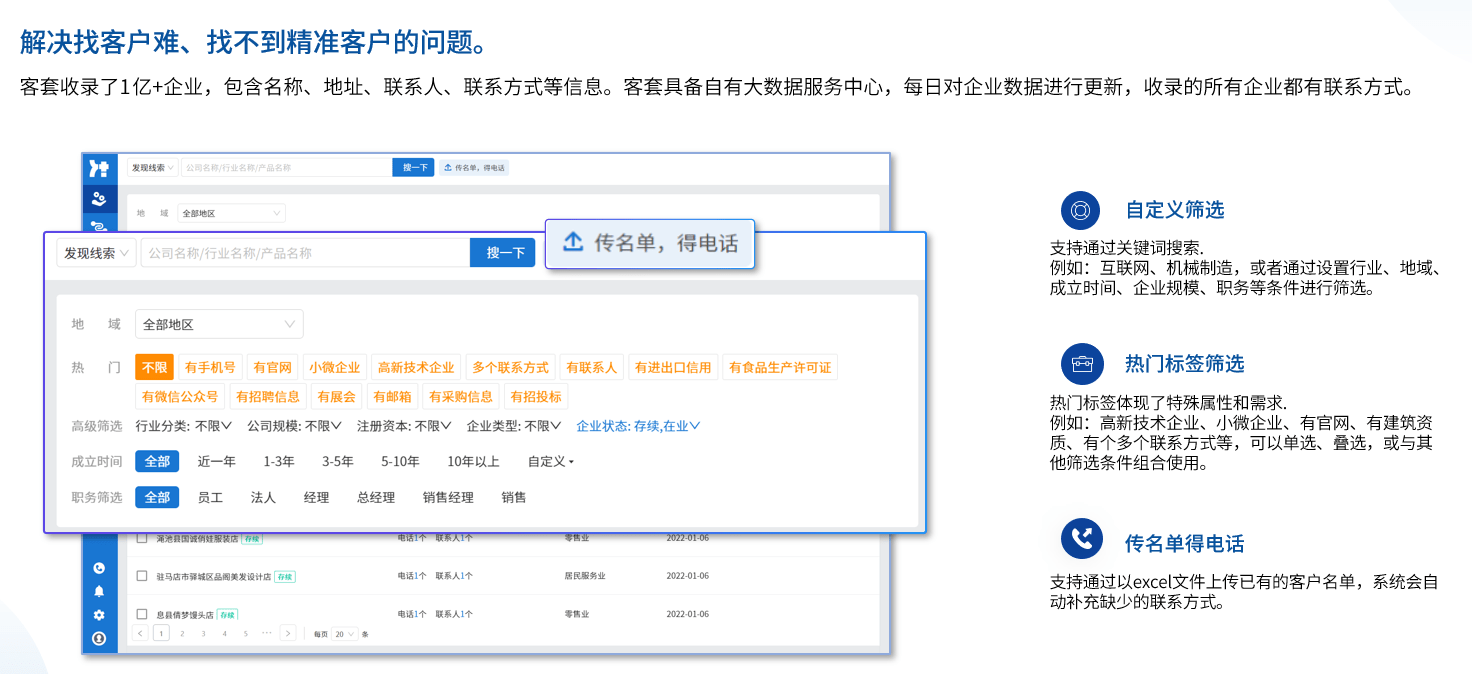Open 全部地区 region dropdown in enlarged panel

(x=219, y=324)
